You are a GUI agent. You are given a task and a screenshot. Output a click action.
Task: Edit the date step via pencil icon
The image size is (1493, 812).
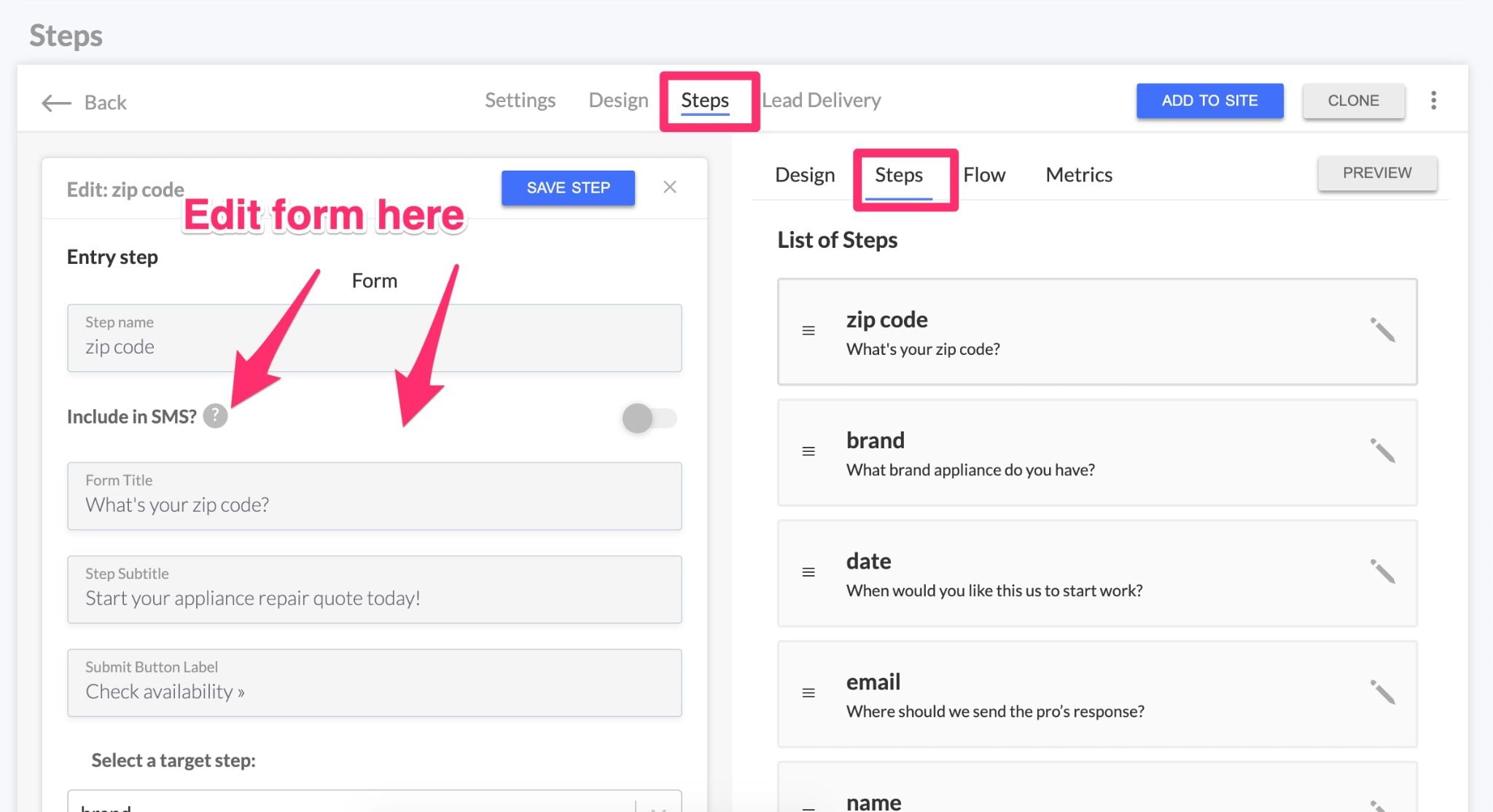1381,572
